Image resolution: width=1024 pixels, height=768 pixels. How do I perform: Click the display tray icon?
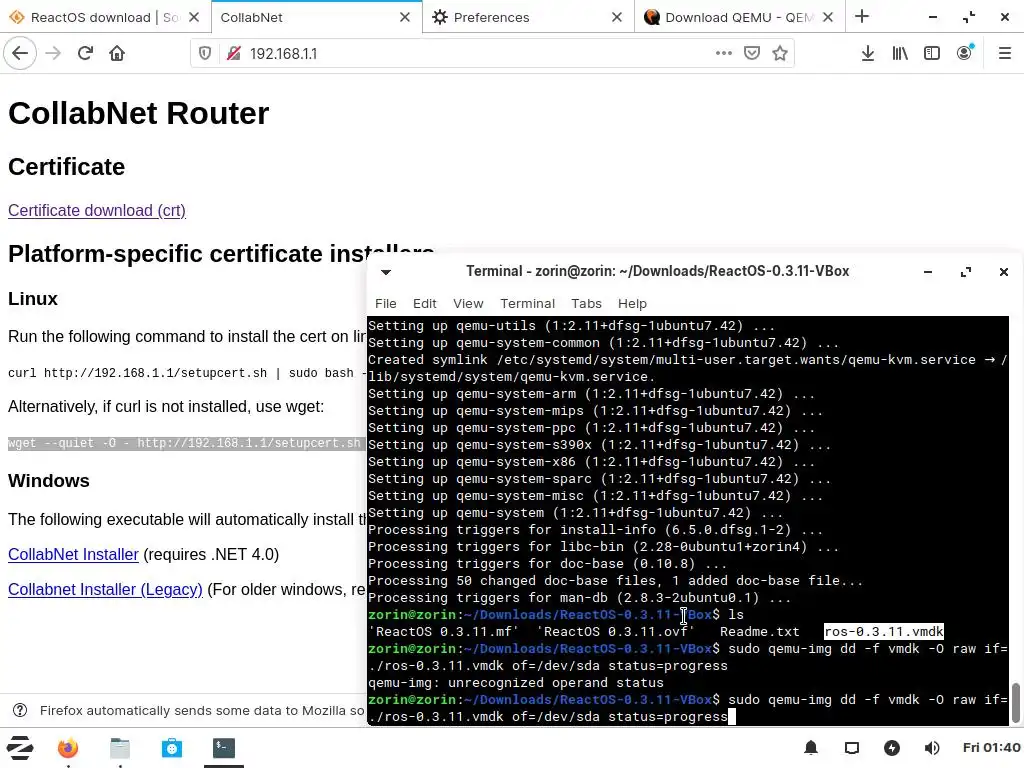point(852,748)
